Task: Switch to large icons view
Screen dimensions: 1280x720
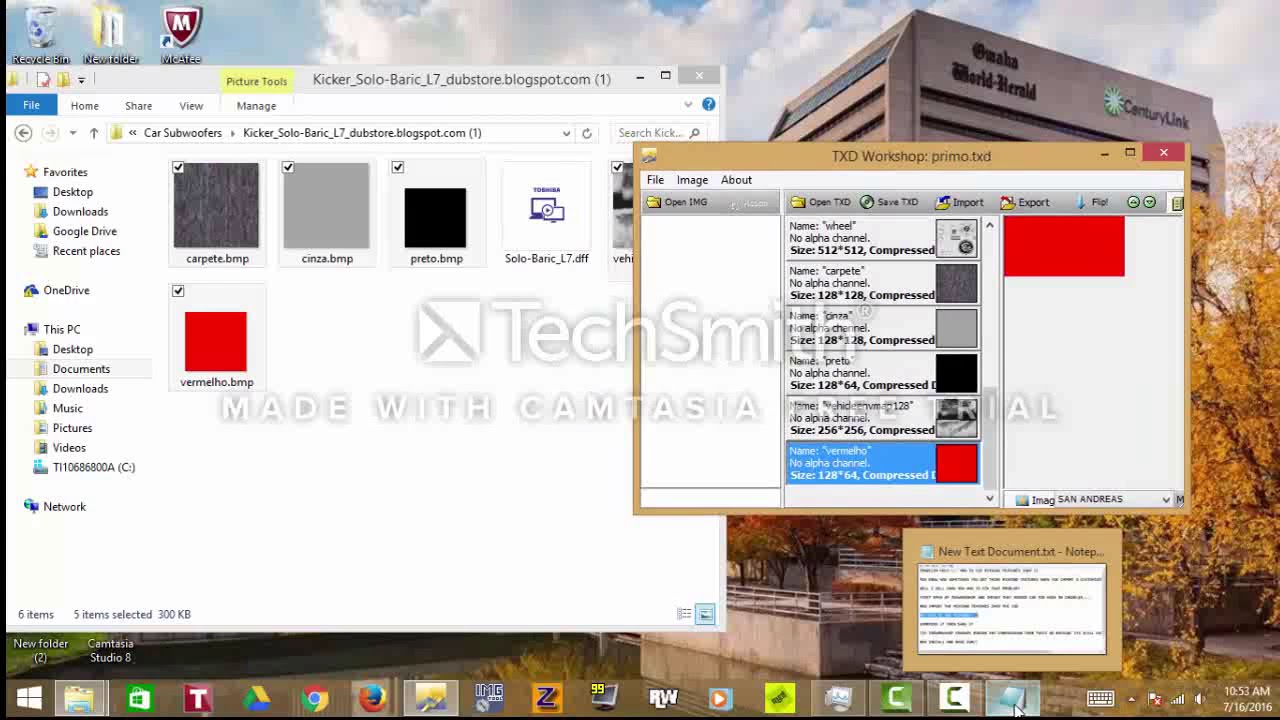Action: (705, 614)
